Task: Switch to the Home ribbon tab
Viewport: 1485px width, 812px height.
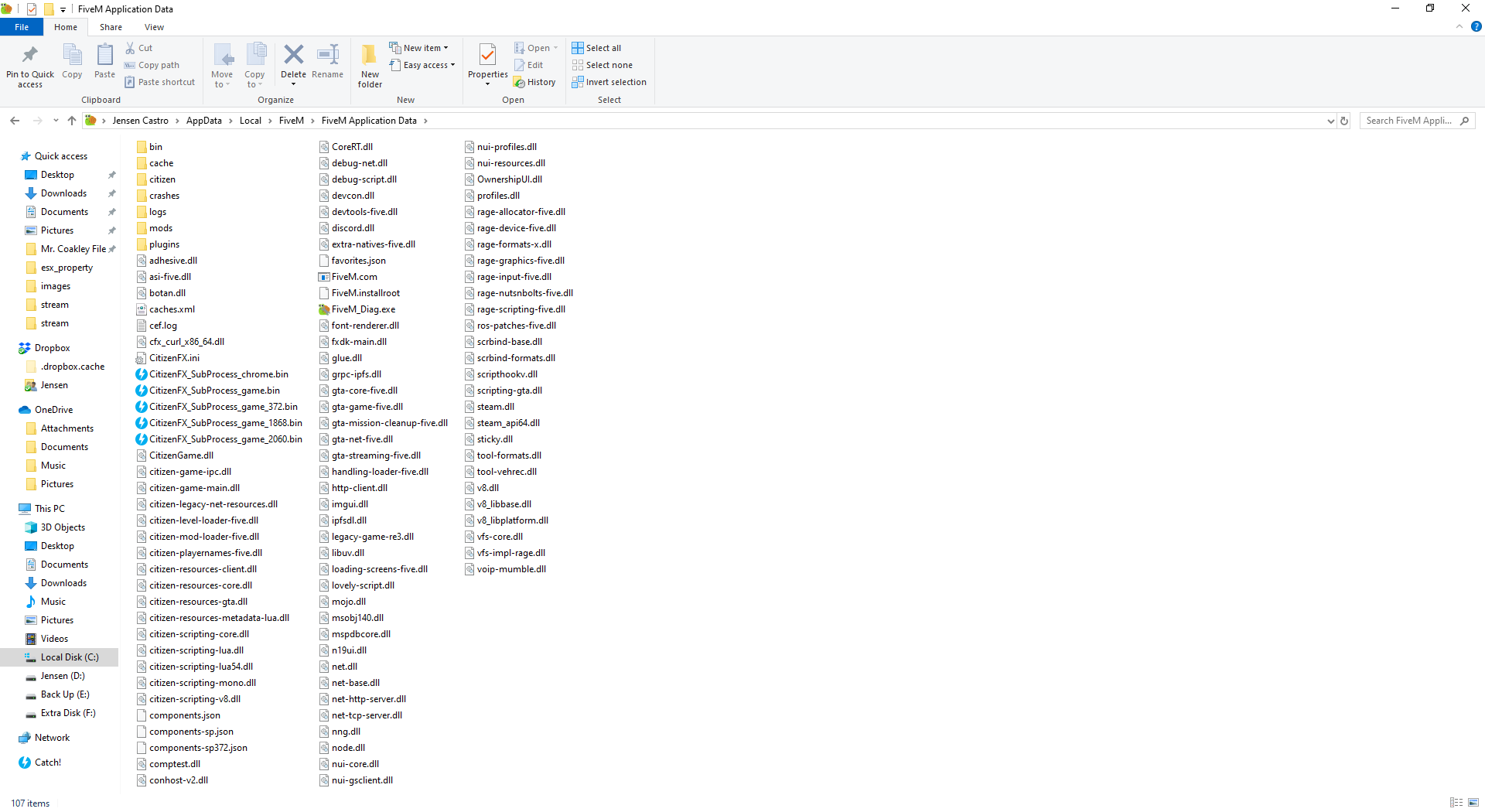Action: (x=66, y=27)
